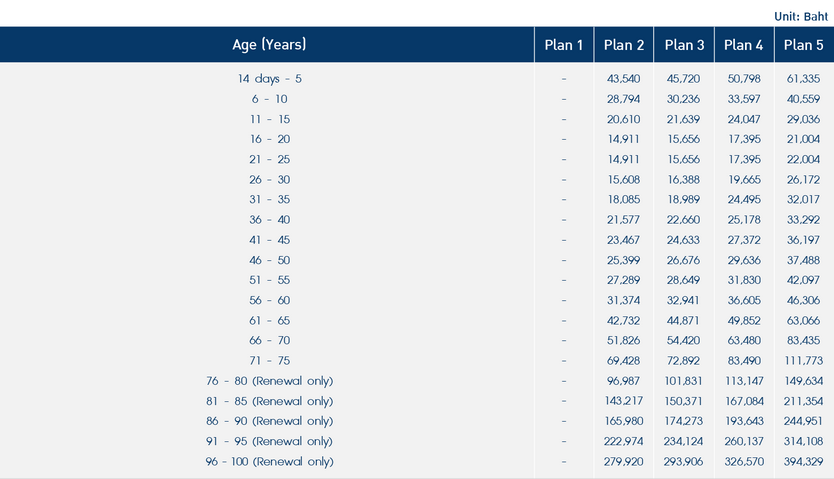Select the 36 - 40 age row label
The image size is (834, 479).
tap(269, 220)
